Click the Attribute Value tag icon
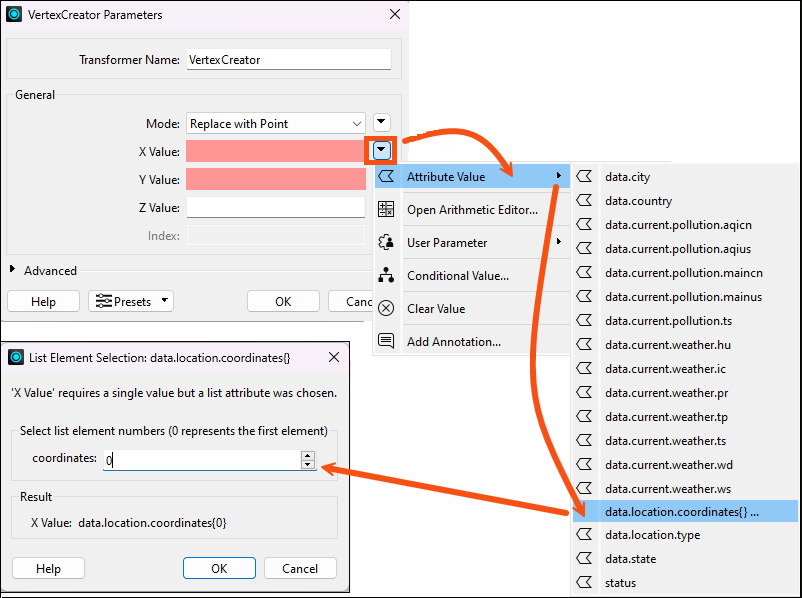The width and height of the screenshot is (802, 598). [386, 177]
